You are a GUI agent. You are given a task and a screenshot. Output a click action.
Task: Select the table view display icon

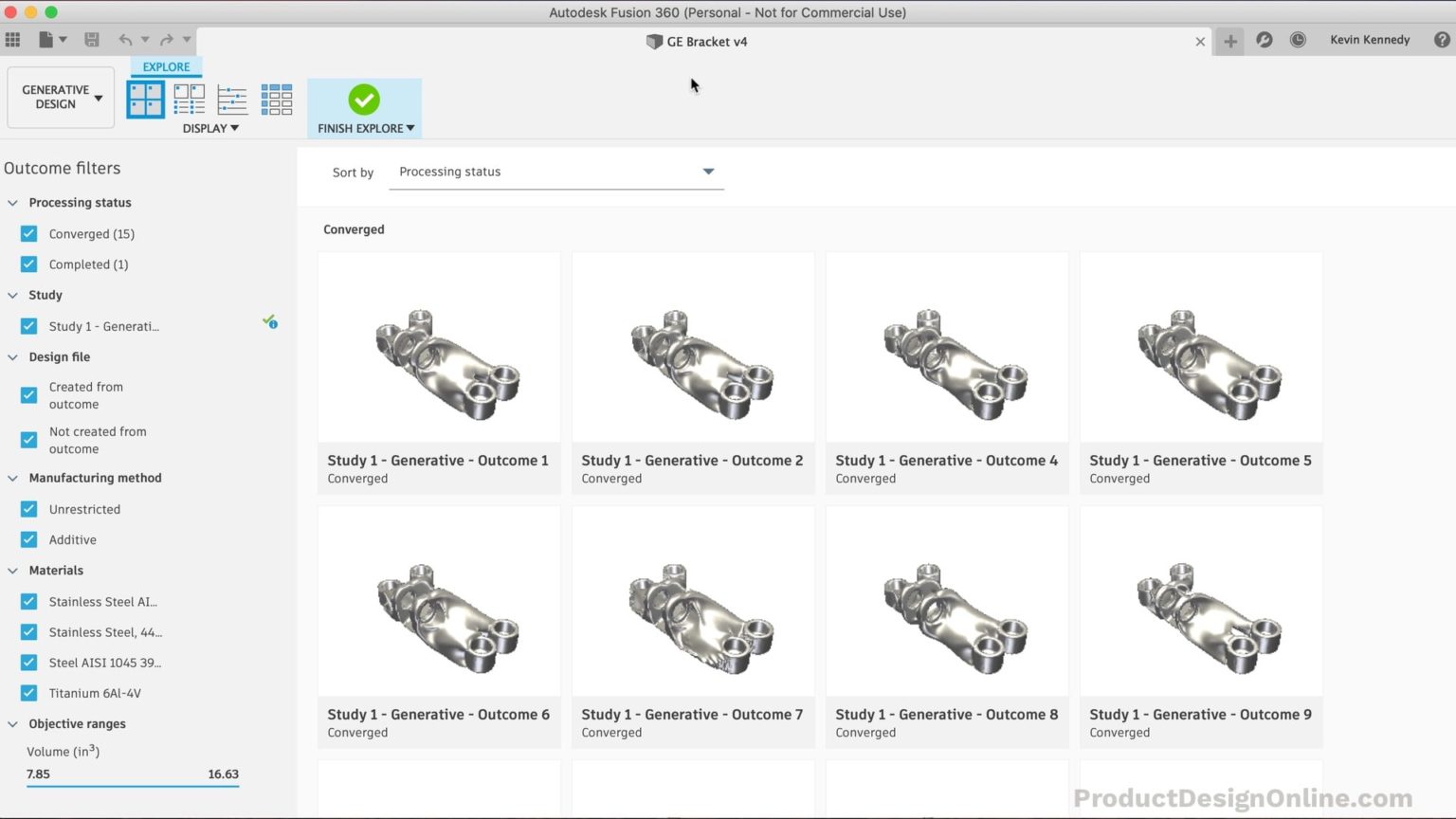click(276, 99)
